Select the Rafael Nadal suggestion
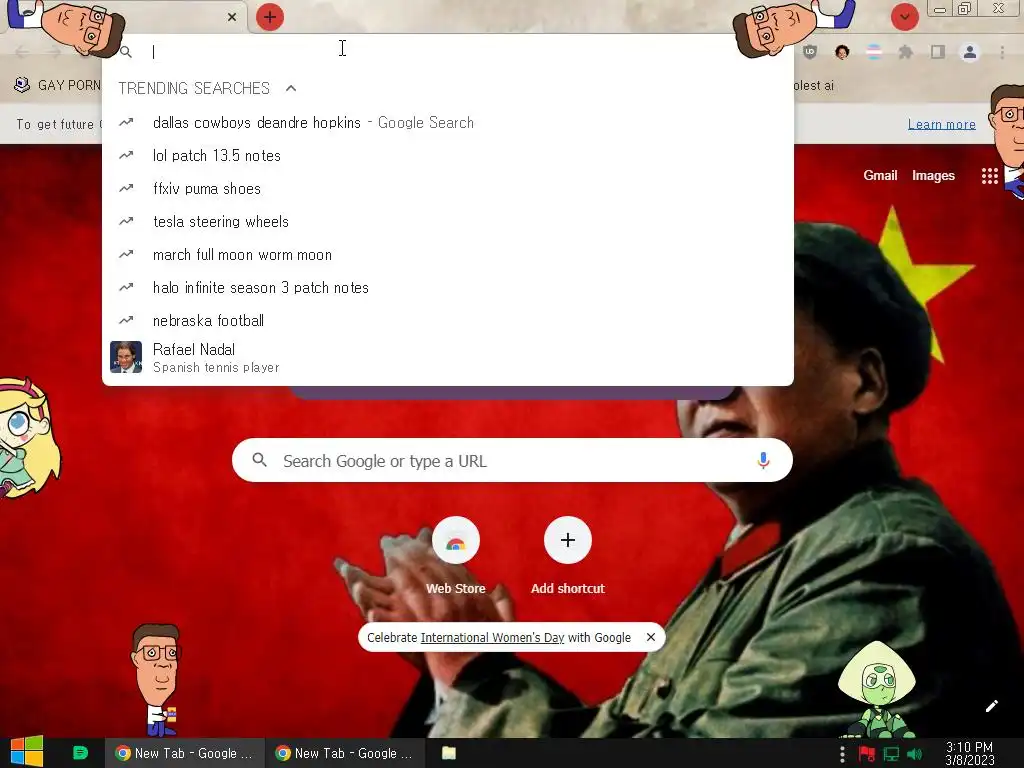The image size is (1024, 768). (x=448, y=358)
